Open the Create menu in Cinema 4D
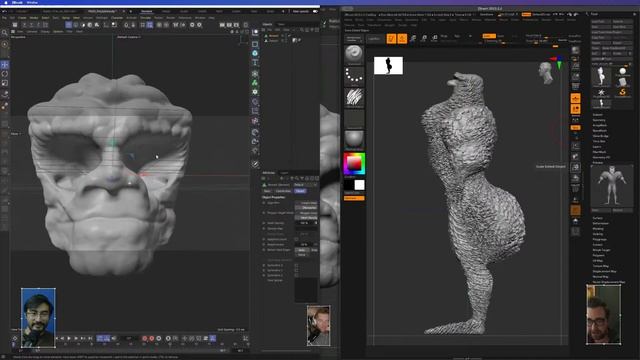This screenshot has height=360, width=640. pos(22,18)
